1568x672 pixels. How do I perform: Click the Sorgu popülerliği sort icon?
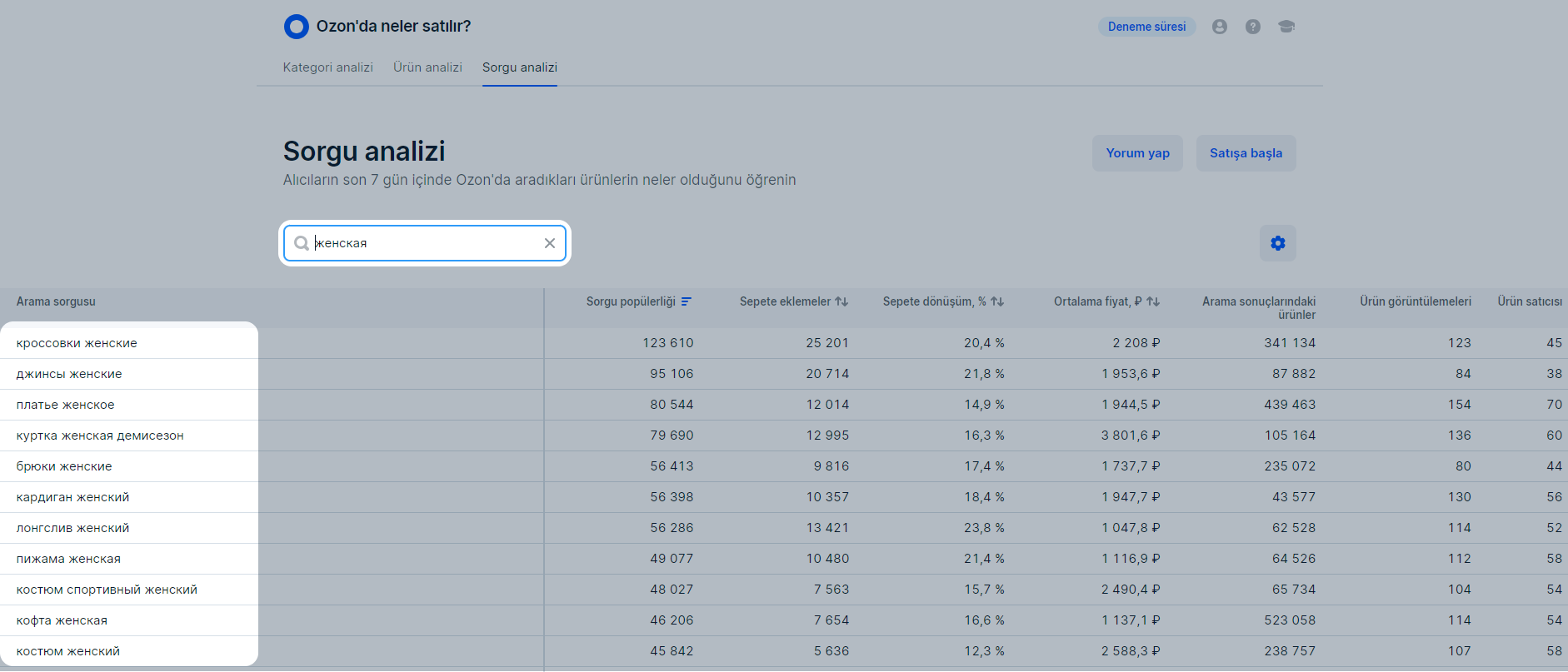(687, 301)
